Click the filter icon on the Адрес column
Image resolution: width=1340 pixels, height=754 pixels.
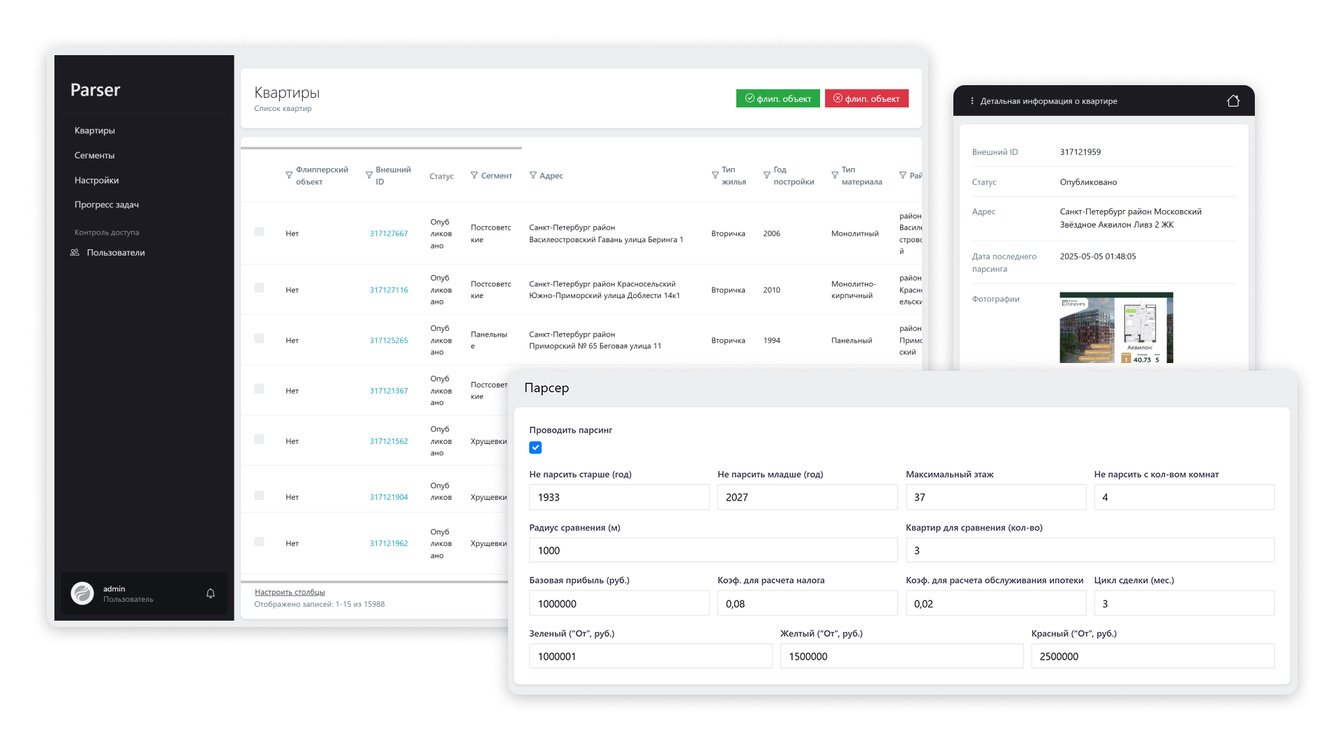(x=533, y=176)
